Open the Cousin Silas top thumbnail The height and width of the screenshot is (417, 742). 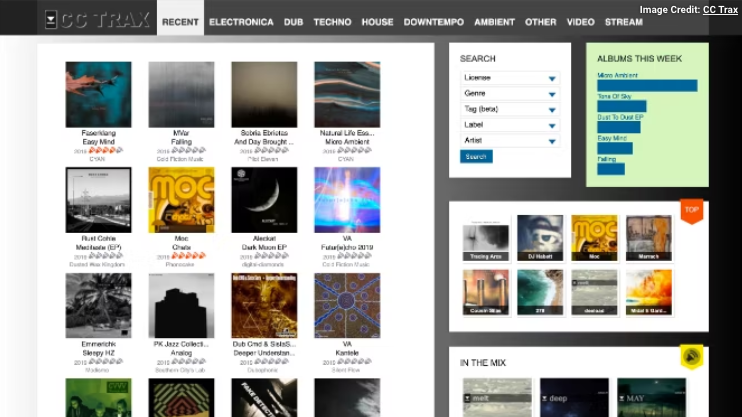[x=486, y=293]
